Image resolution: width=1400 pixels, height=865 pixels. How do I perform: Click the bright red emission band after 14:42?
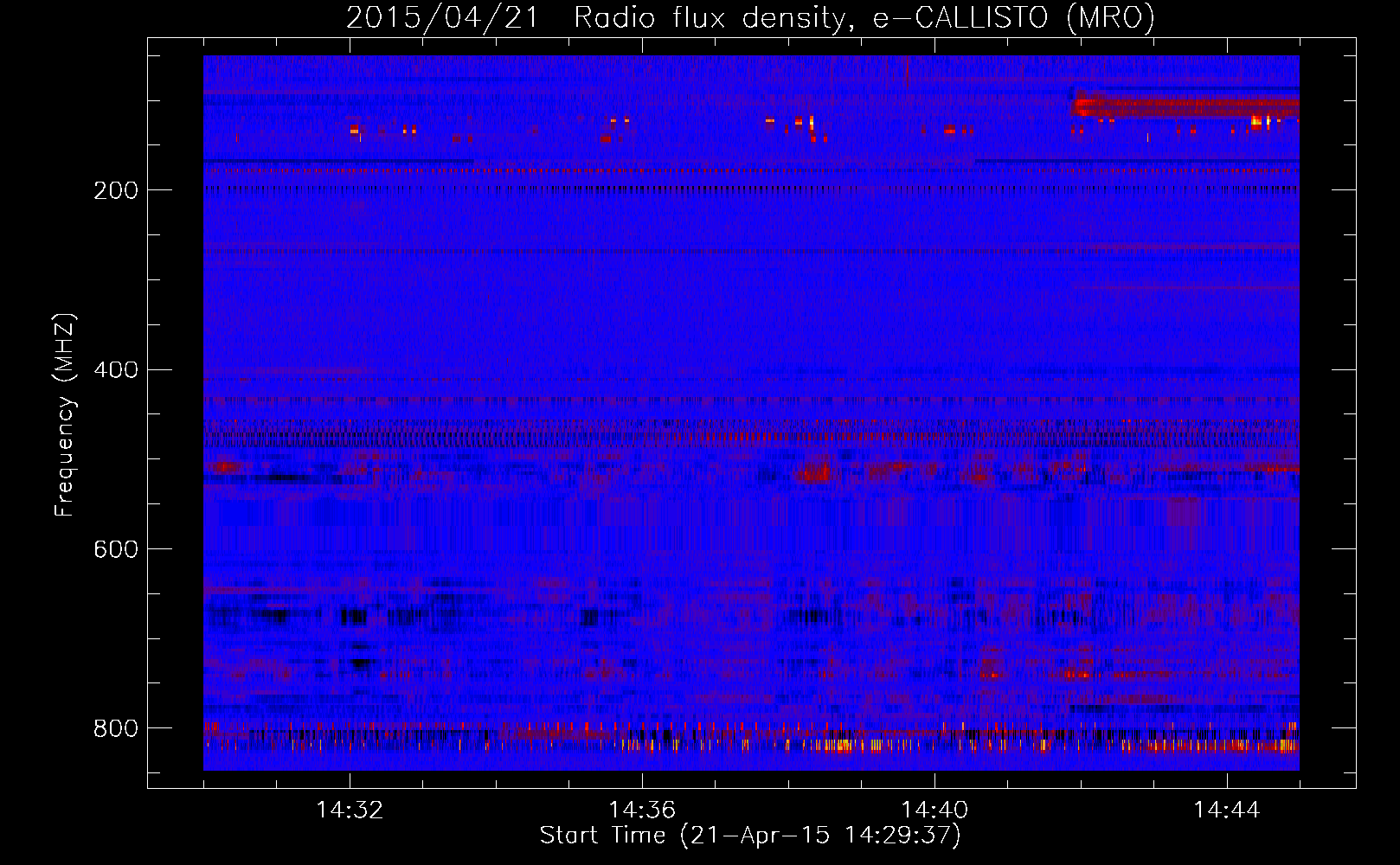(1185, 107)
